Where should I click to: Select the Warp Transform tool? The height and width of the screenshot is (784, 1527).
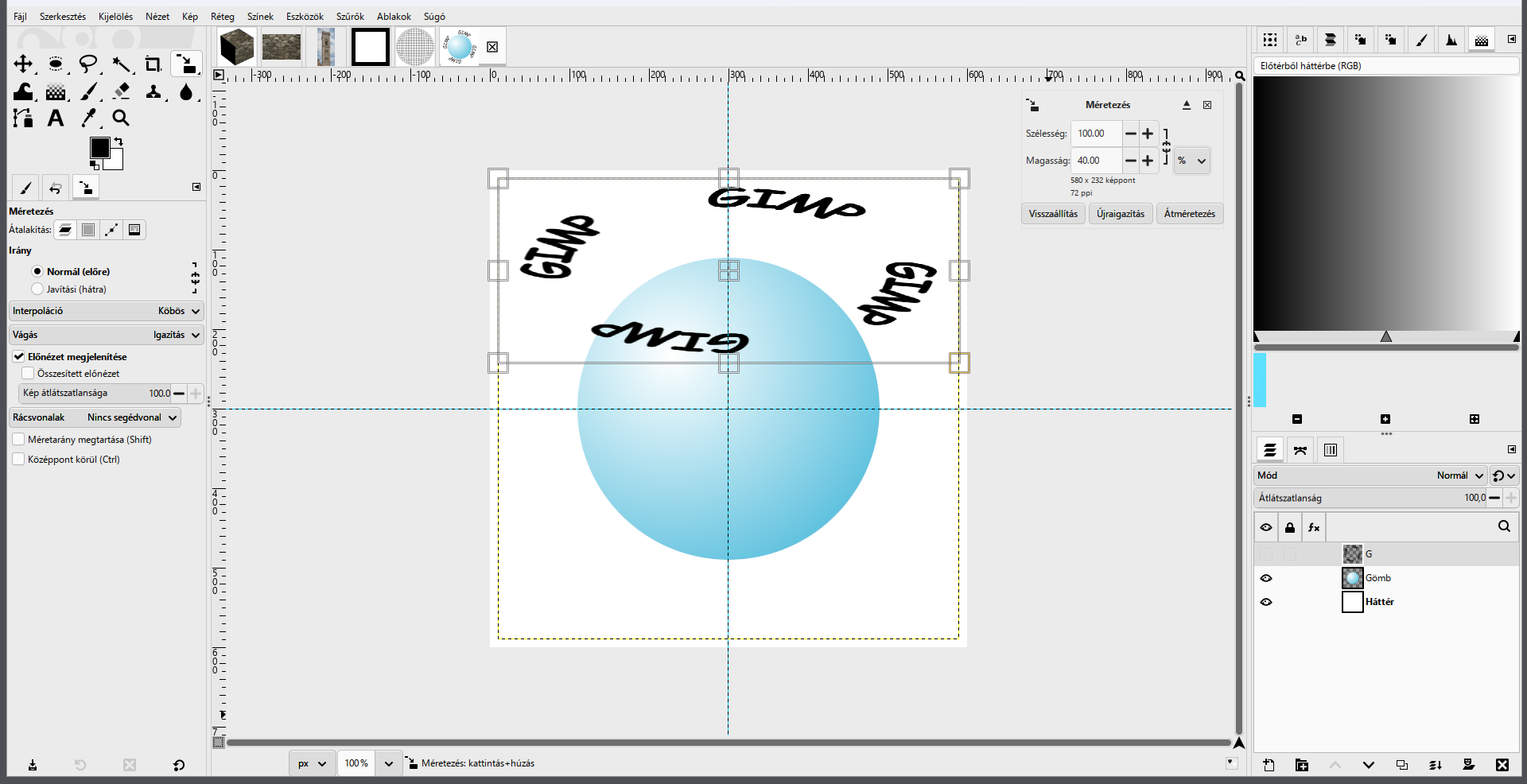pos(23,91)
